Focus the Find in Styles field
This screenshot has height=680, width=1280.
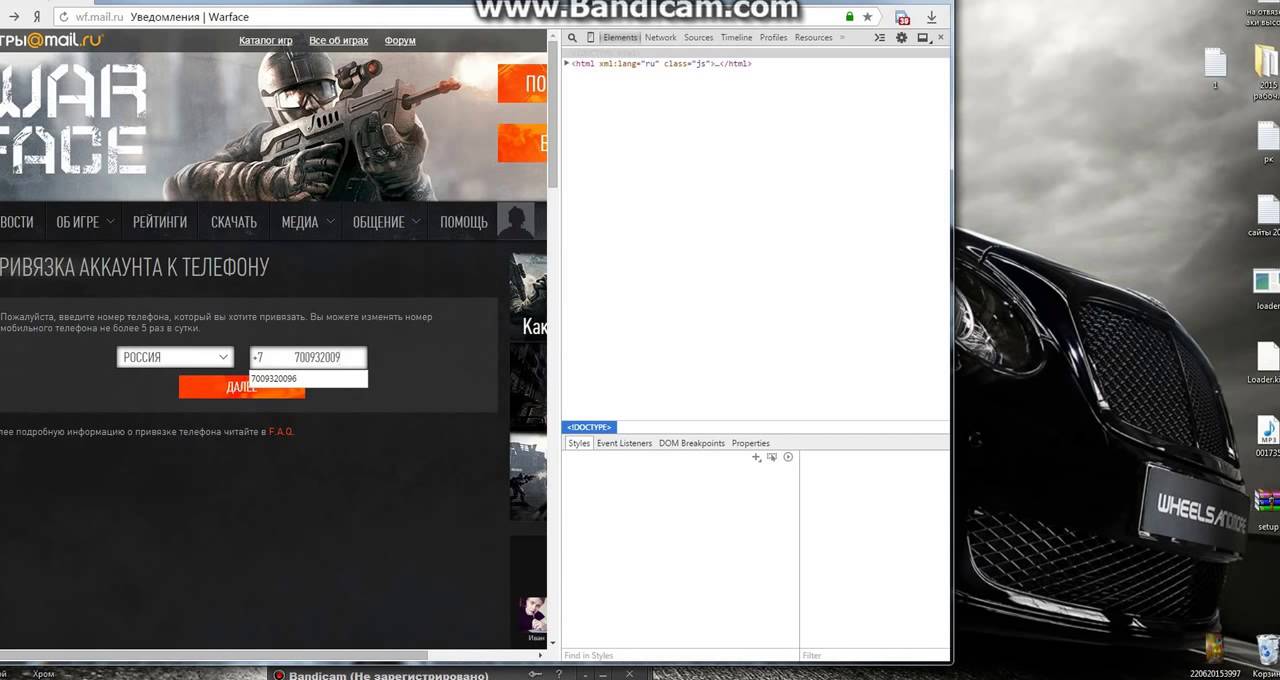click(680, 655)
